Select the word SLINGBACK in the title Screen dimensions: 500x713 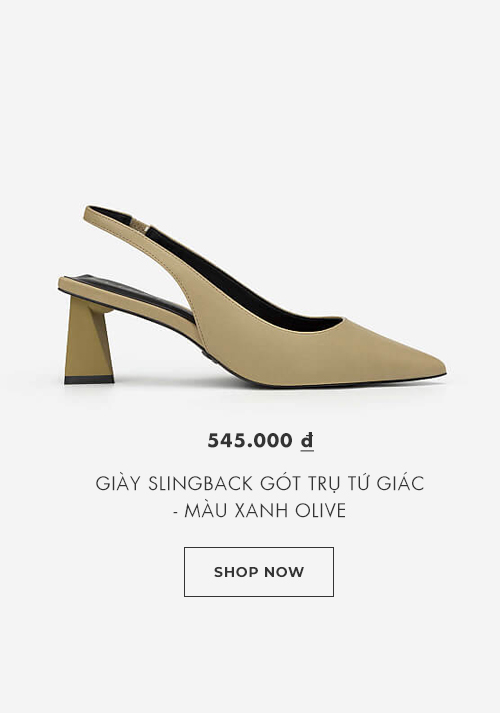tap(200, 484)
